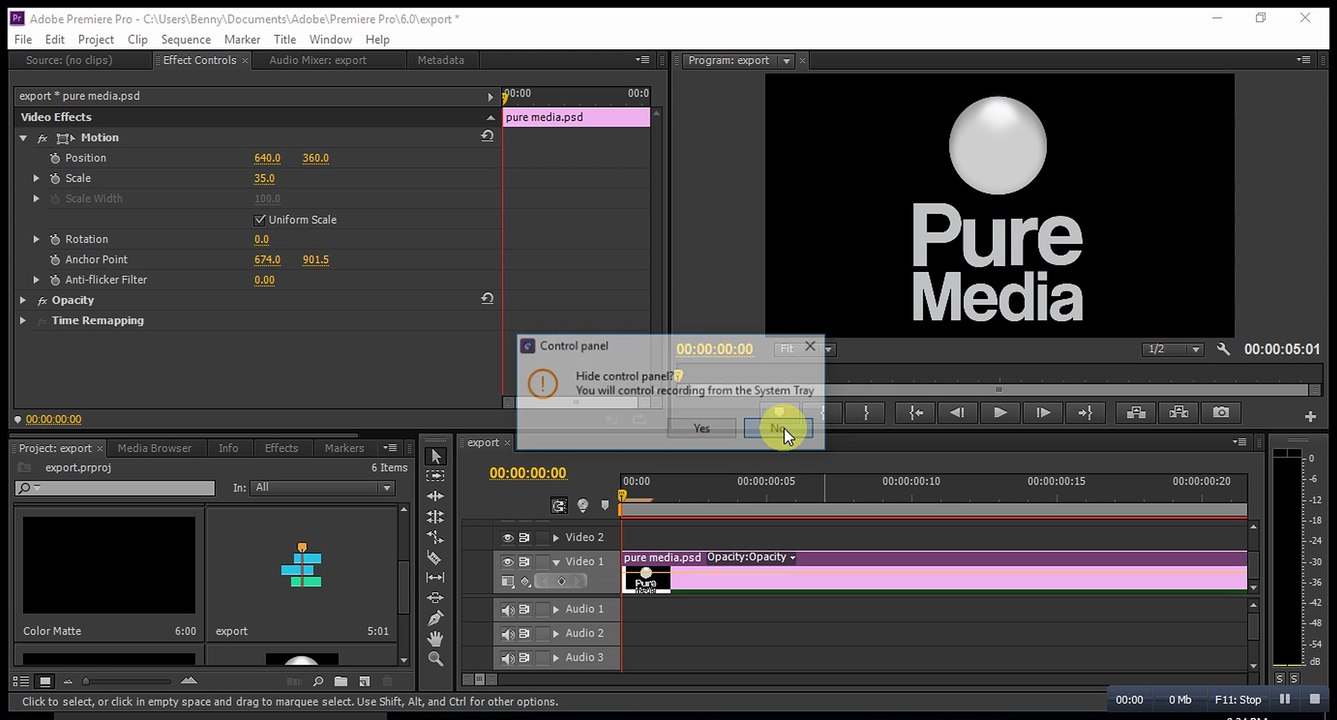Click the Find magnifier in Project panel footer

click(318, 681)
